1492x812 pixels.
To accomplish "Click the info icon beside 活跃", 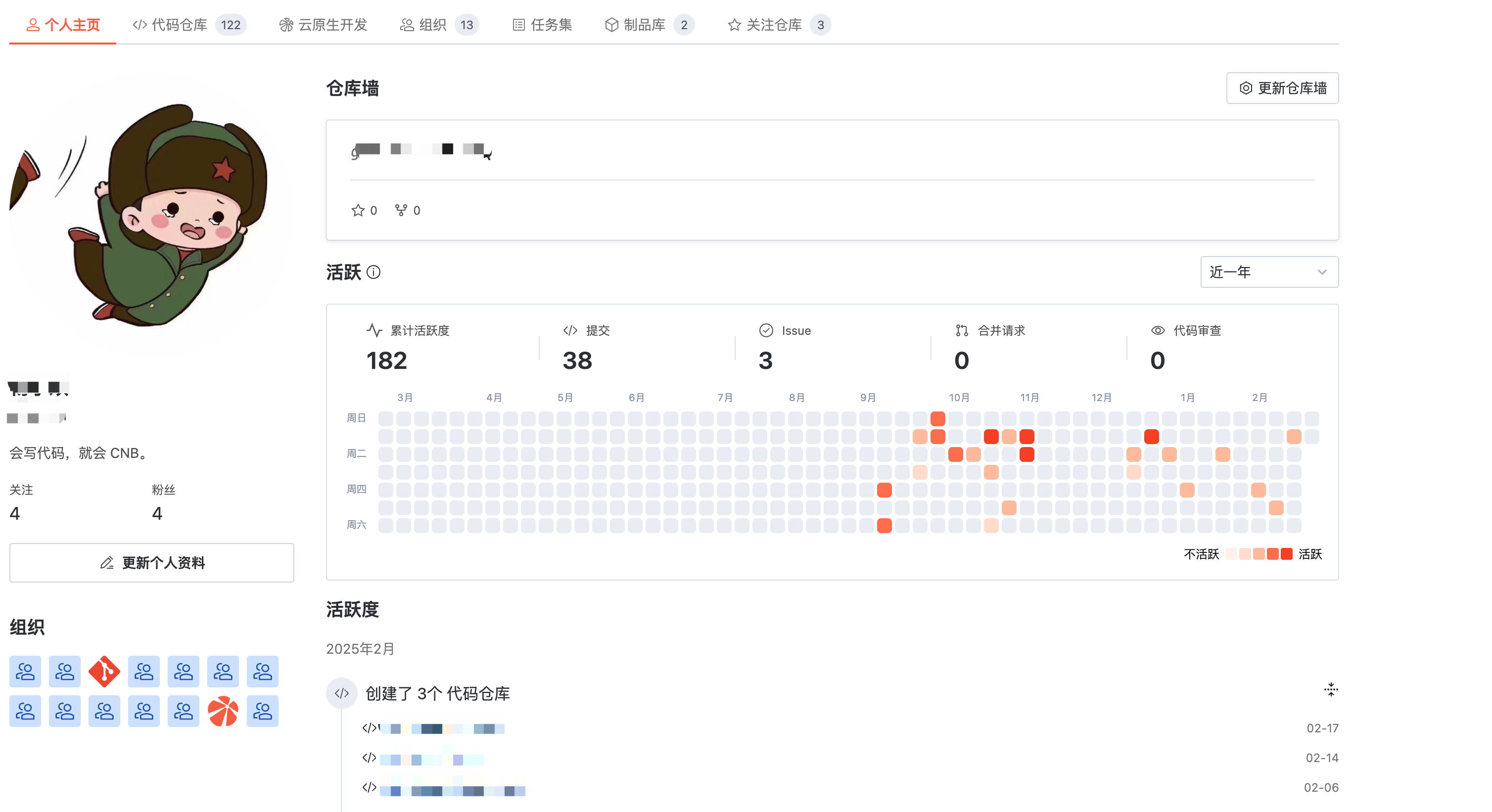I will click(373, 271).
